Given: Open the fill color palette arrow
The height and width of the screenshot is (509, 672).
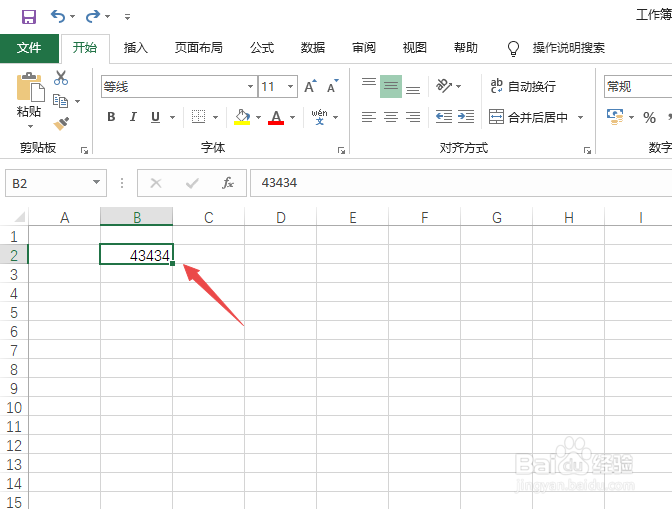Looking at the screenshot, I should (258, 117).
